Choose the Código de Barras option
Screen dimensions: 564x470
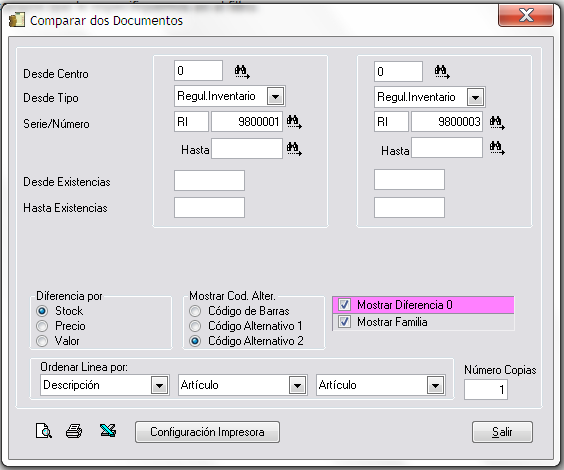click(x=195, y=311)
